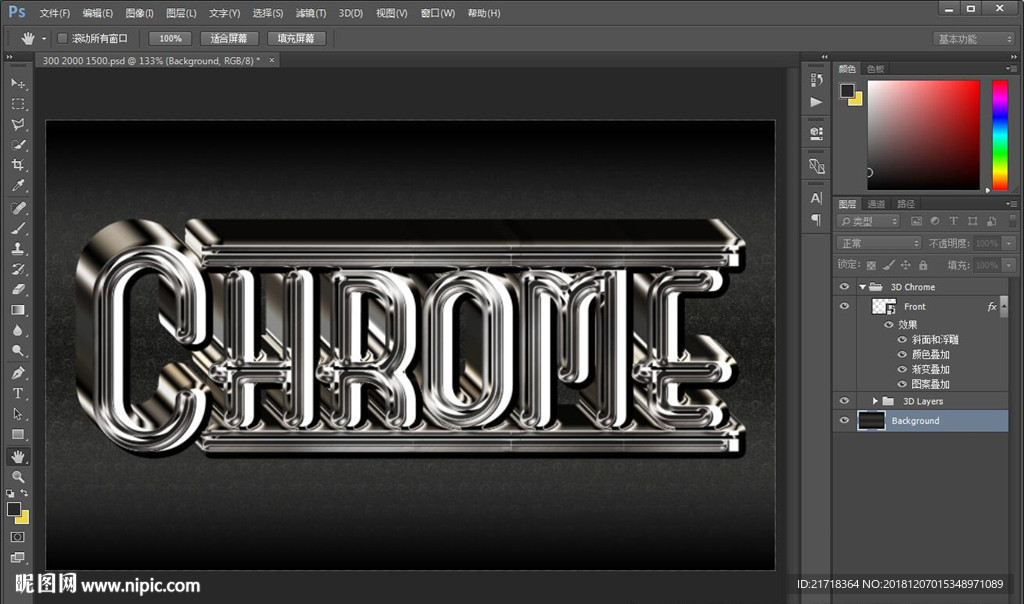Select the Eraser tool
The width and height of the screenshot is (1024, 604).
point(18,289)
